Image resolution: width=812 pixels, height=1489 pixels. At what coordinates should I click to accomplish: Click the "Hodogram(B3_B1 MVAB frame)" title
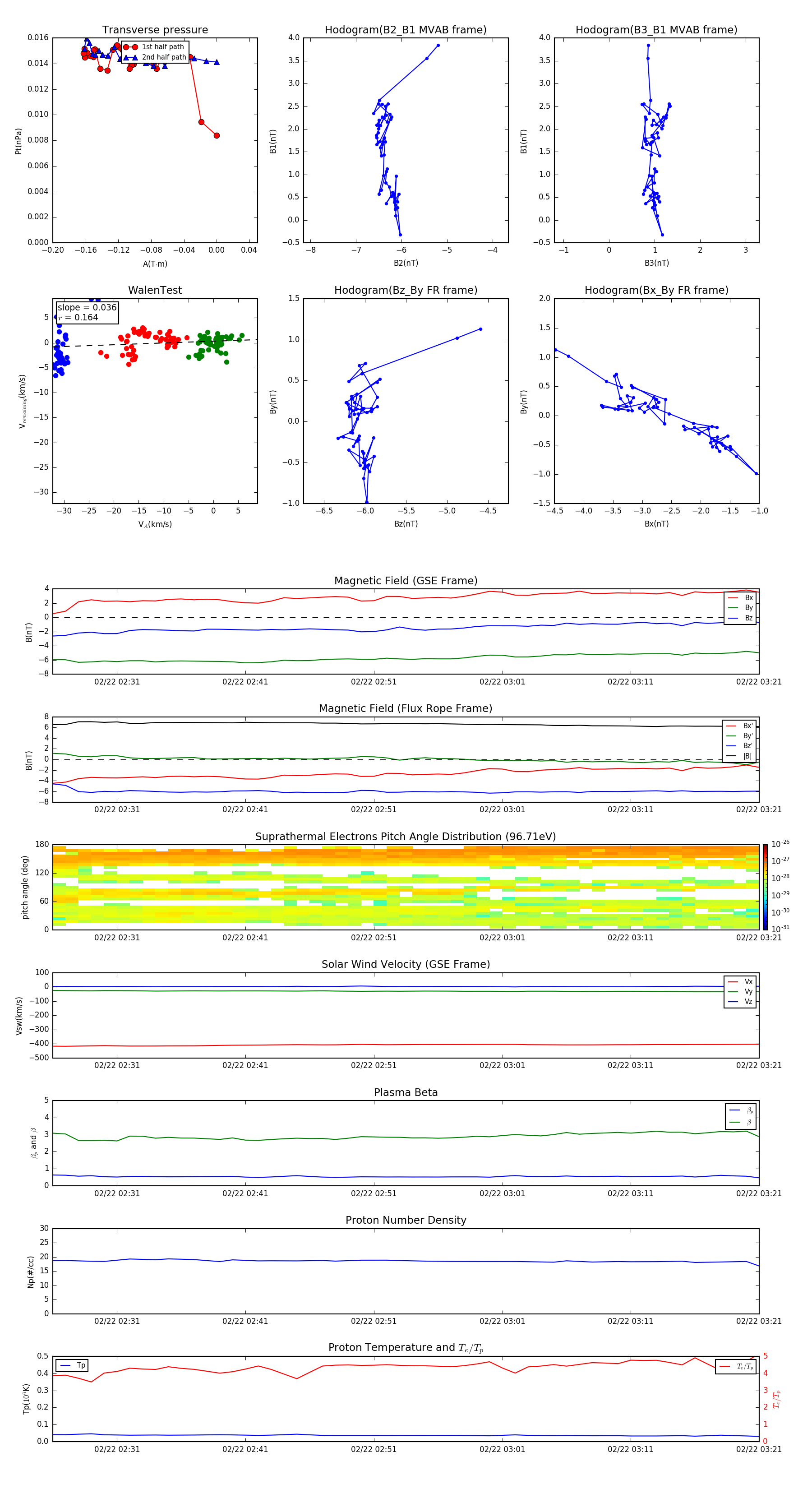point(656,29)
